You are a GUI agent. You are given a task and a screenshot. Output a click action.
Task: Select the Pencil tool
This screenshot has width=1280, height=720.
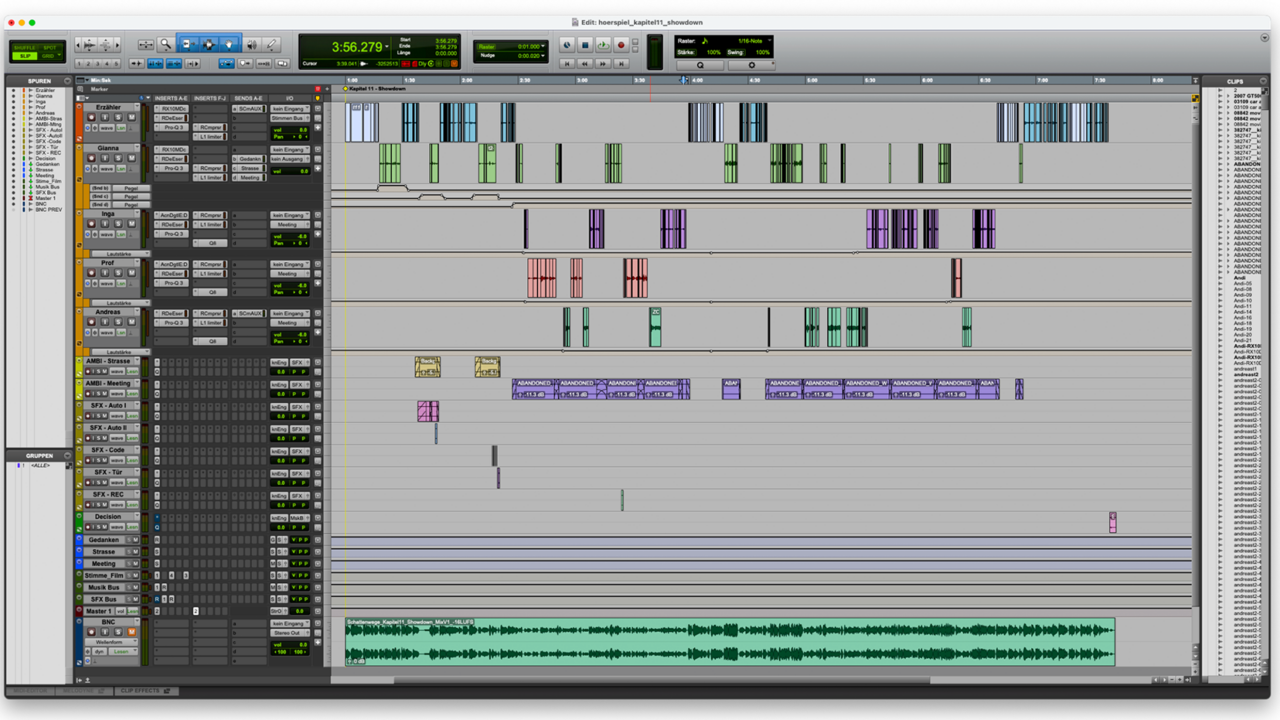click(271, 44)
